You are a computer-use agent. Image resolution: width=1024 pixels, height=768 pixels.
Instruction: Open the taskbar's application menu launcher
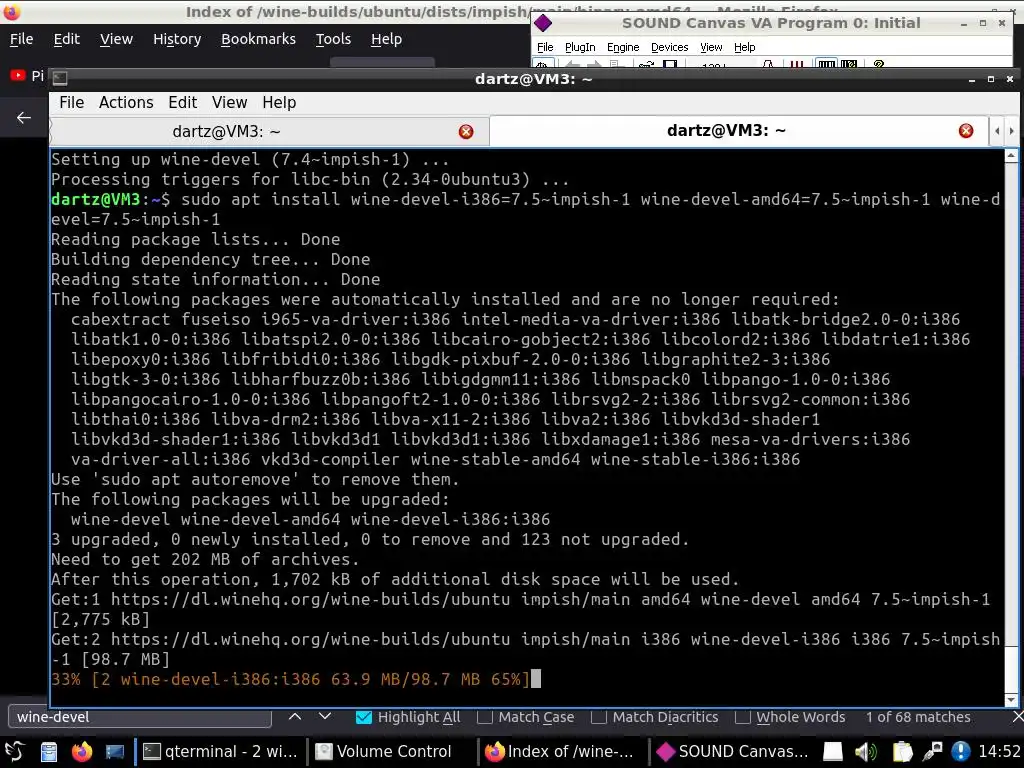(x=14, y=752)
